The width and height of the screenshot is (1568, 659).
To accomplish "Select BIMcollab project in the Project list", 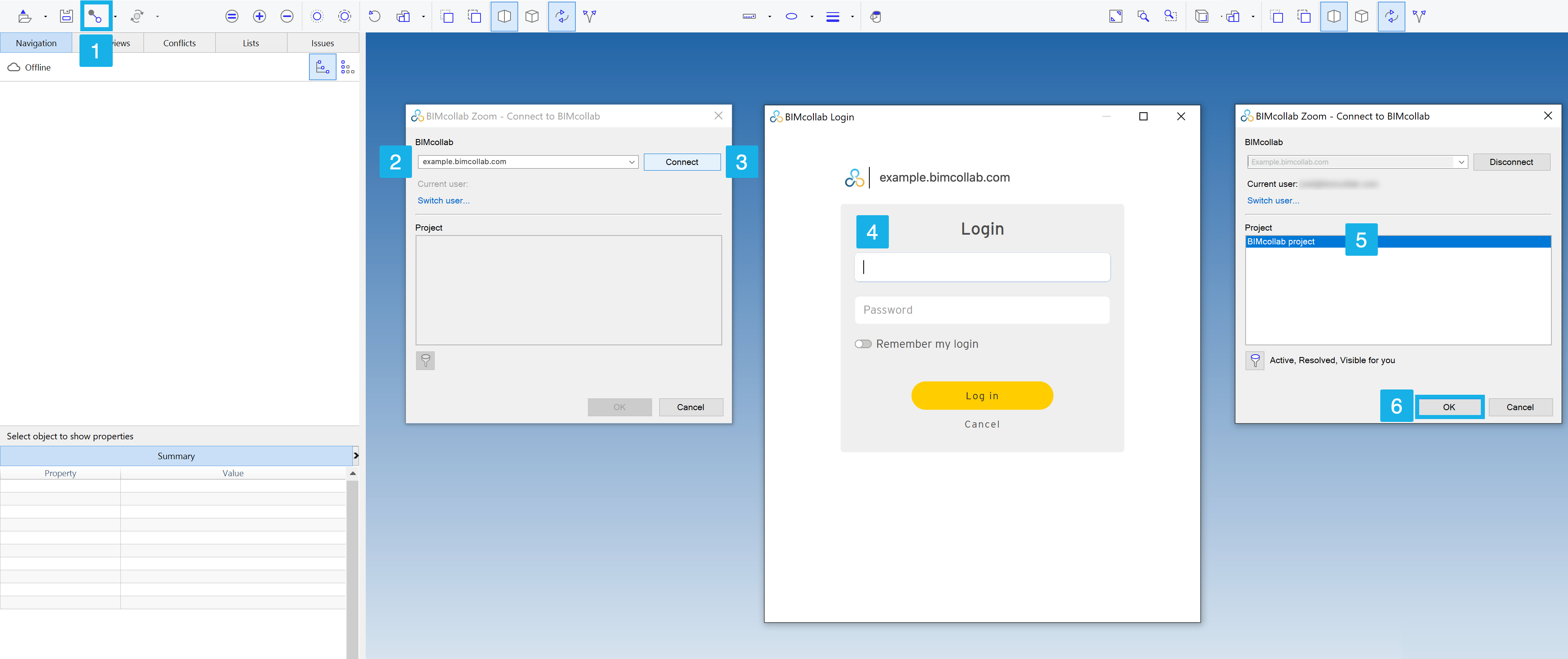I will coord(1398,242).
